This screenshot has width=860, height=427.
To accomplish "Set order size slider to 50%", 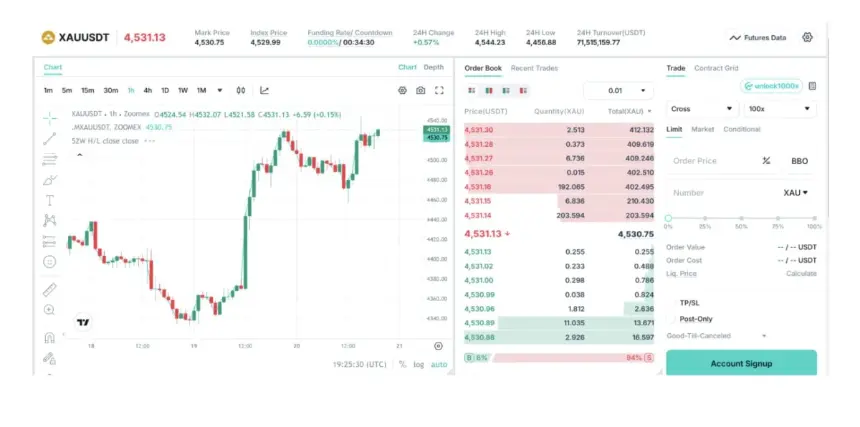I will [x=742, y=218].
